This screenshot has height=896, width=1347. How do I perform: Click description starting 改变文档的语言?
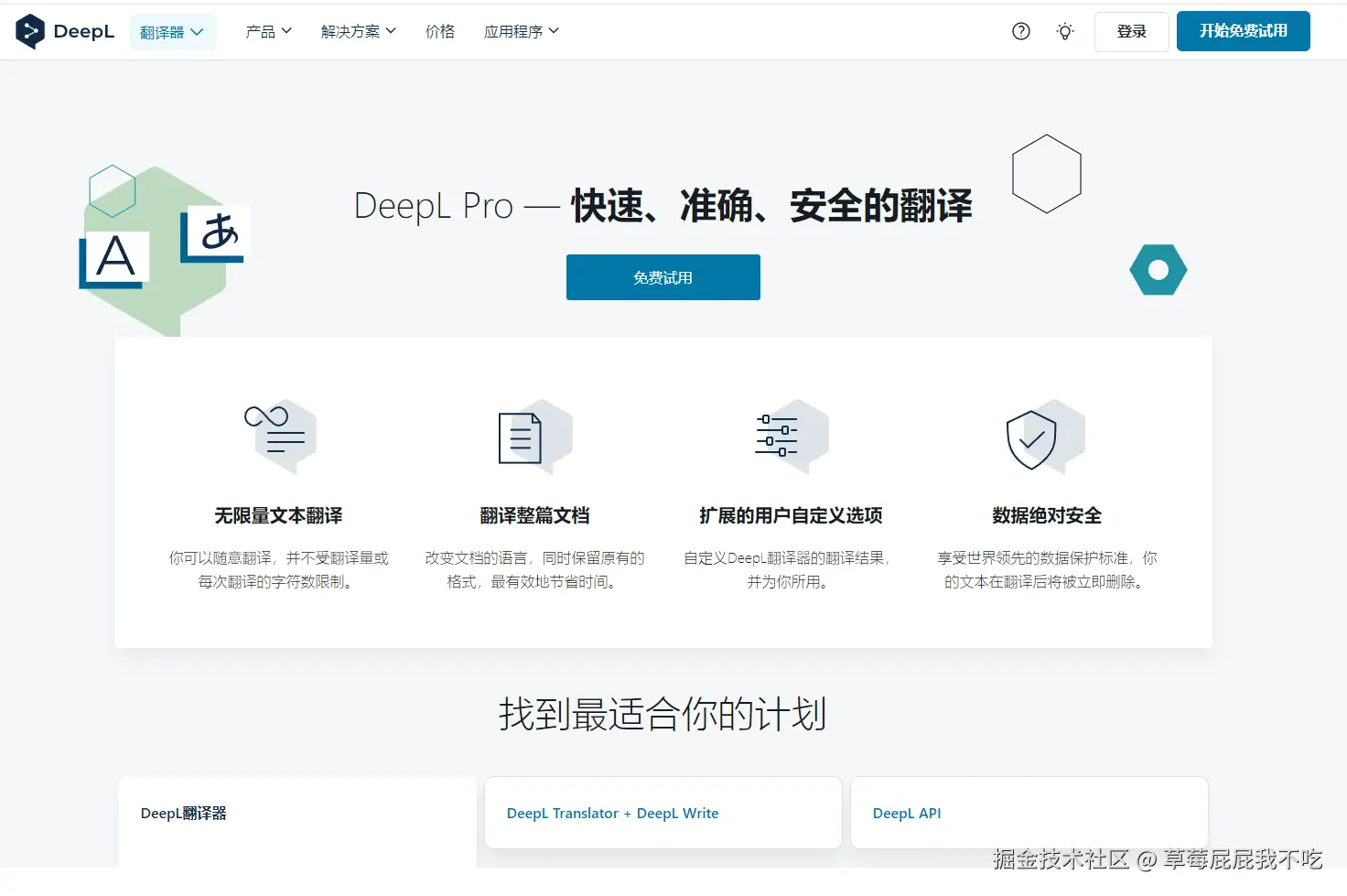click(x=534, y=569)
